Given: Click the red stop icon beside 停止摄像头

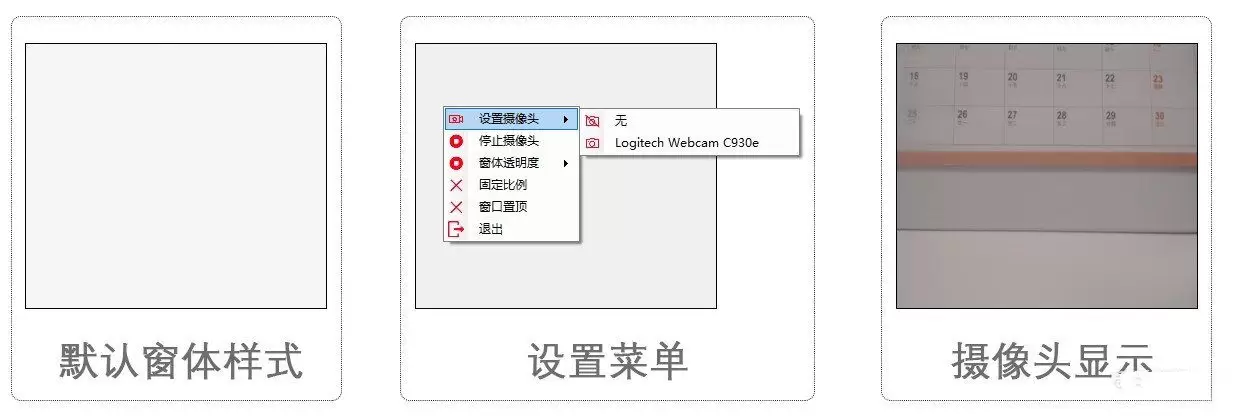Looking at the screenshot, I should coord(456,141).
